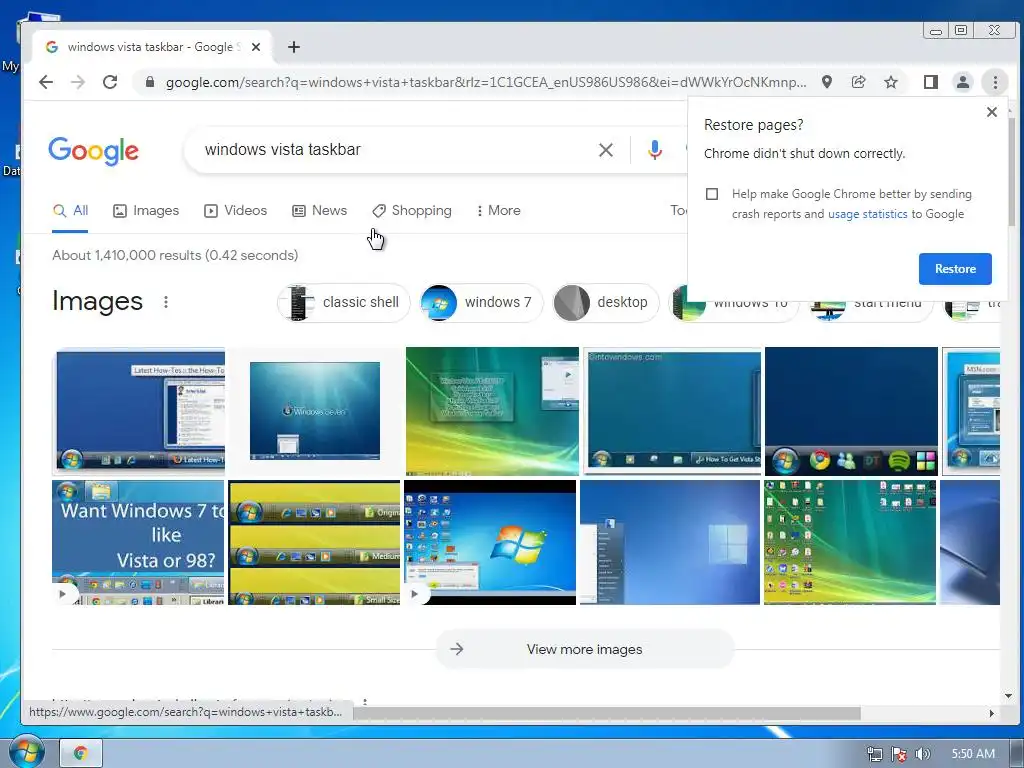Screen dimensions: 1024x768
Task: Open the usage statistics link
Action: click(x=867, y=214)
